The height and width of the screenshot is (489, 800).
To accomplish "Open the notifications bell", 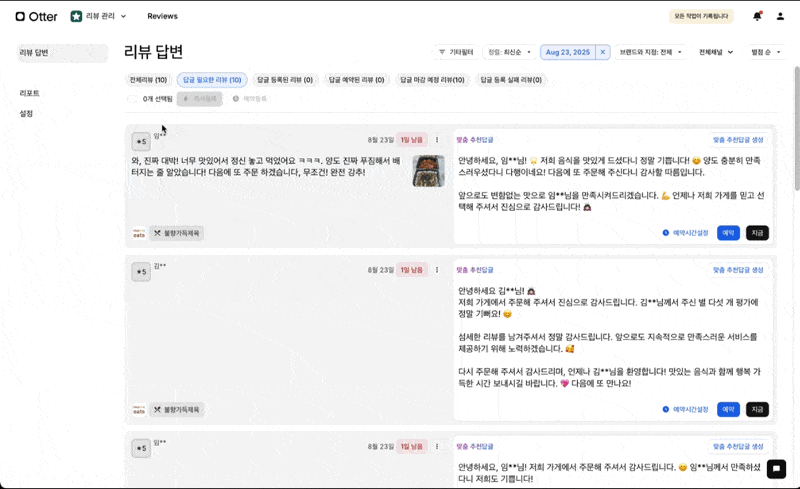I will (x=757, y=16).
